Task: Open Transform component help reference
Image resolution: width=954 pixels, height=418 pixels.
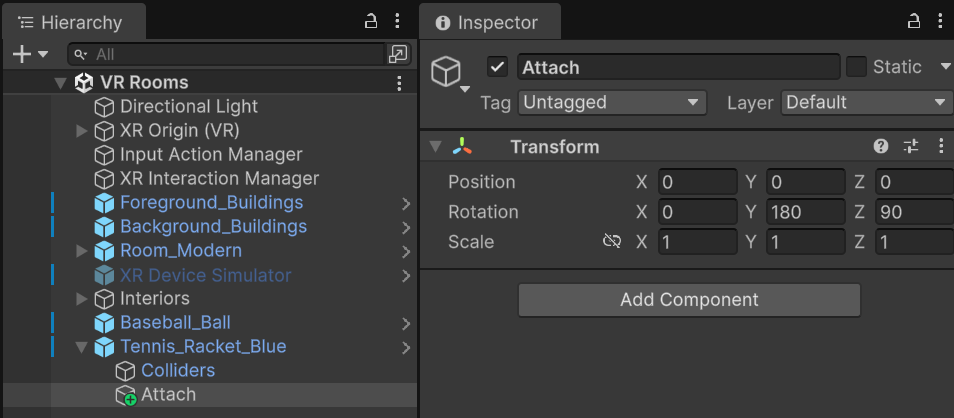Action: click(881, 146)
